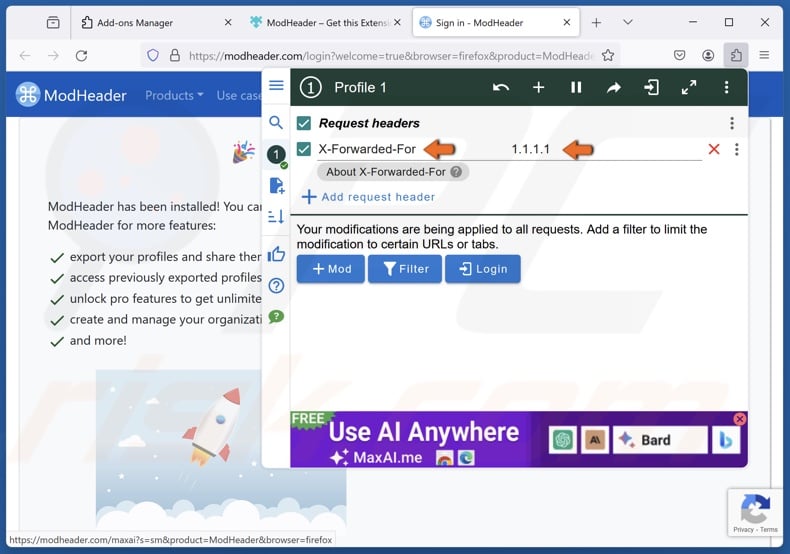Select Profile 1 badge in sidebar
Image resolution: width=790 pixels, height=554 pixels.
click(x=276, y=155)
